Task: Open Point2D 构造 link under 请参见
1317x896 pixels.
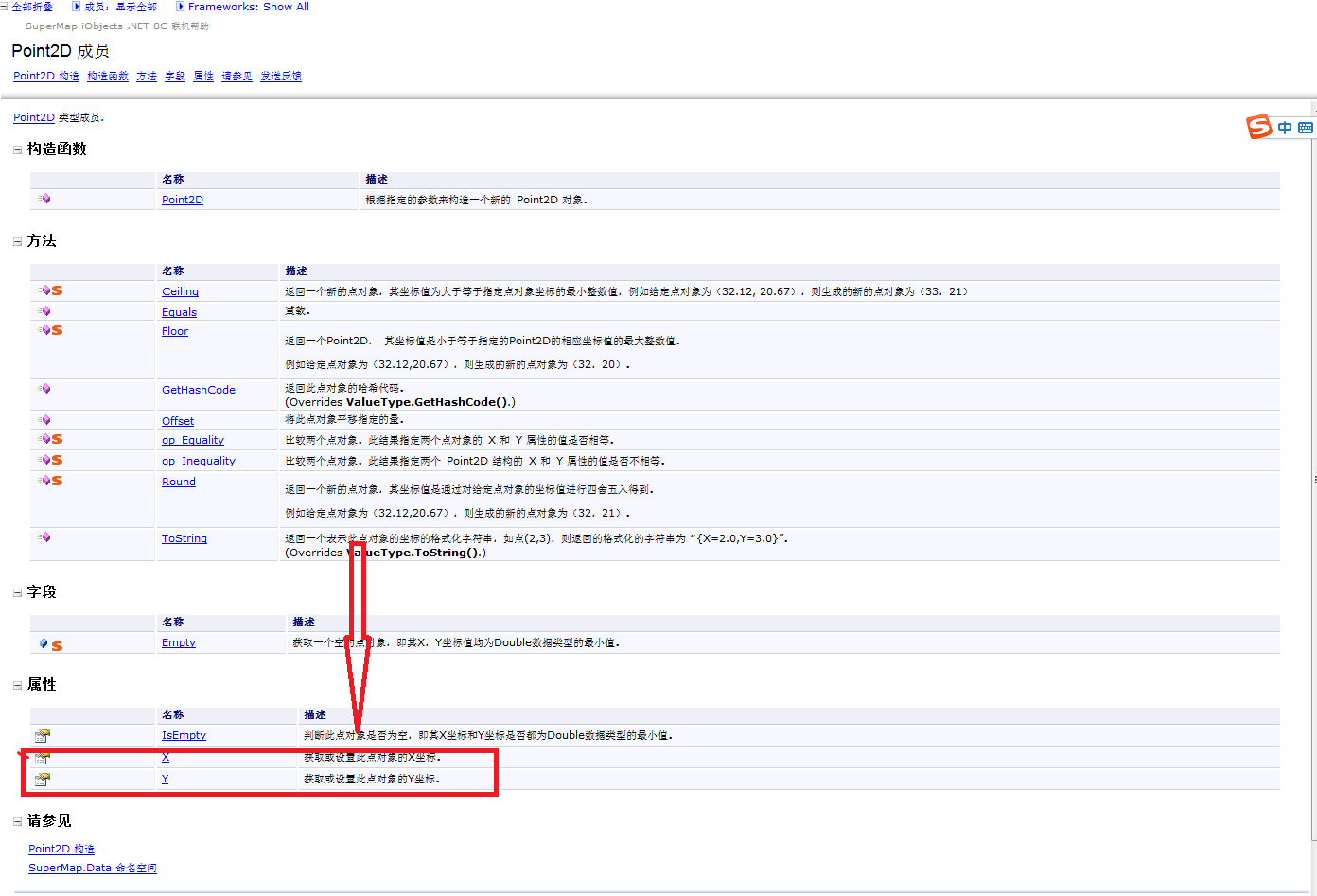Action: pyautogui.click(x=61, y=850)
